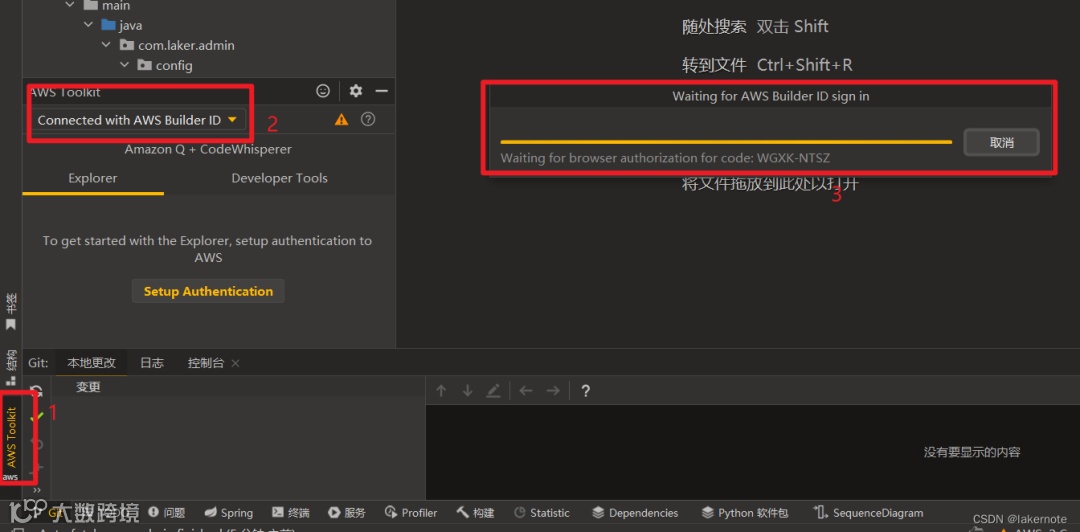Cancel the AWS Builder ID sign in (取消)
Viewport: 1080px width, 532px height.
pos(1001,143)
